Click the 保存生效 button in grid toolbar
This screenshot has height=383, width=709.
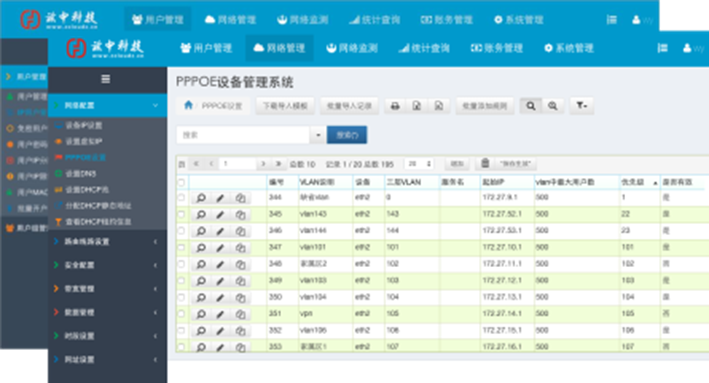coord(515,164)
